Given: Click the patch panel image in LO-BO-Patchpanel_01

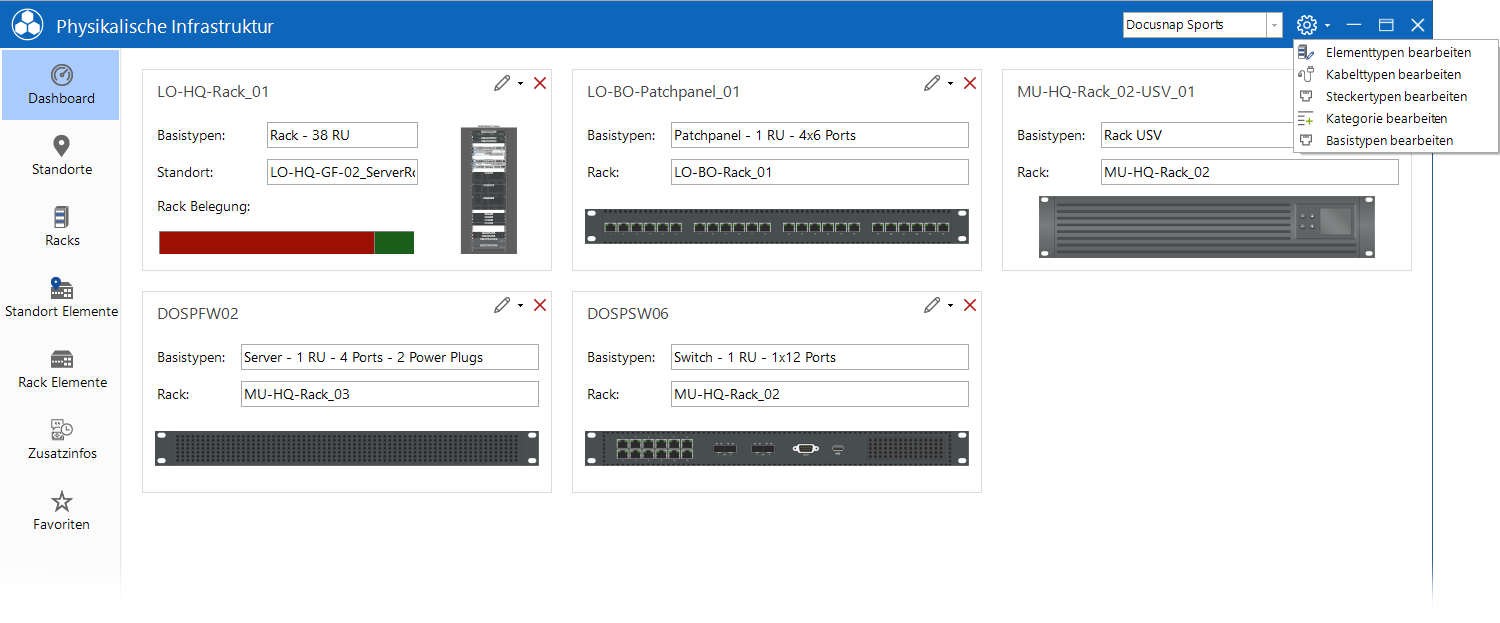Looking at the screenshot, I should click(777, 226).
